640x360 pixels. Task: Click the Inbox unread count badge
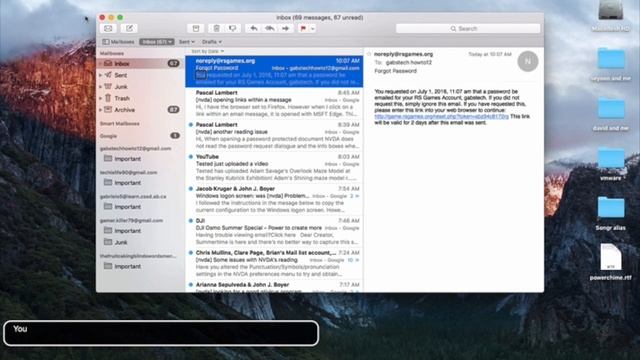coord(173,63)
